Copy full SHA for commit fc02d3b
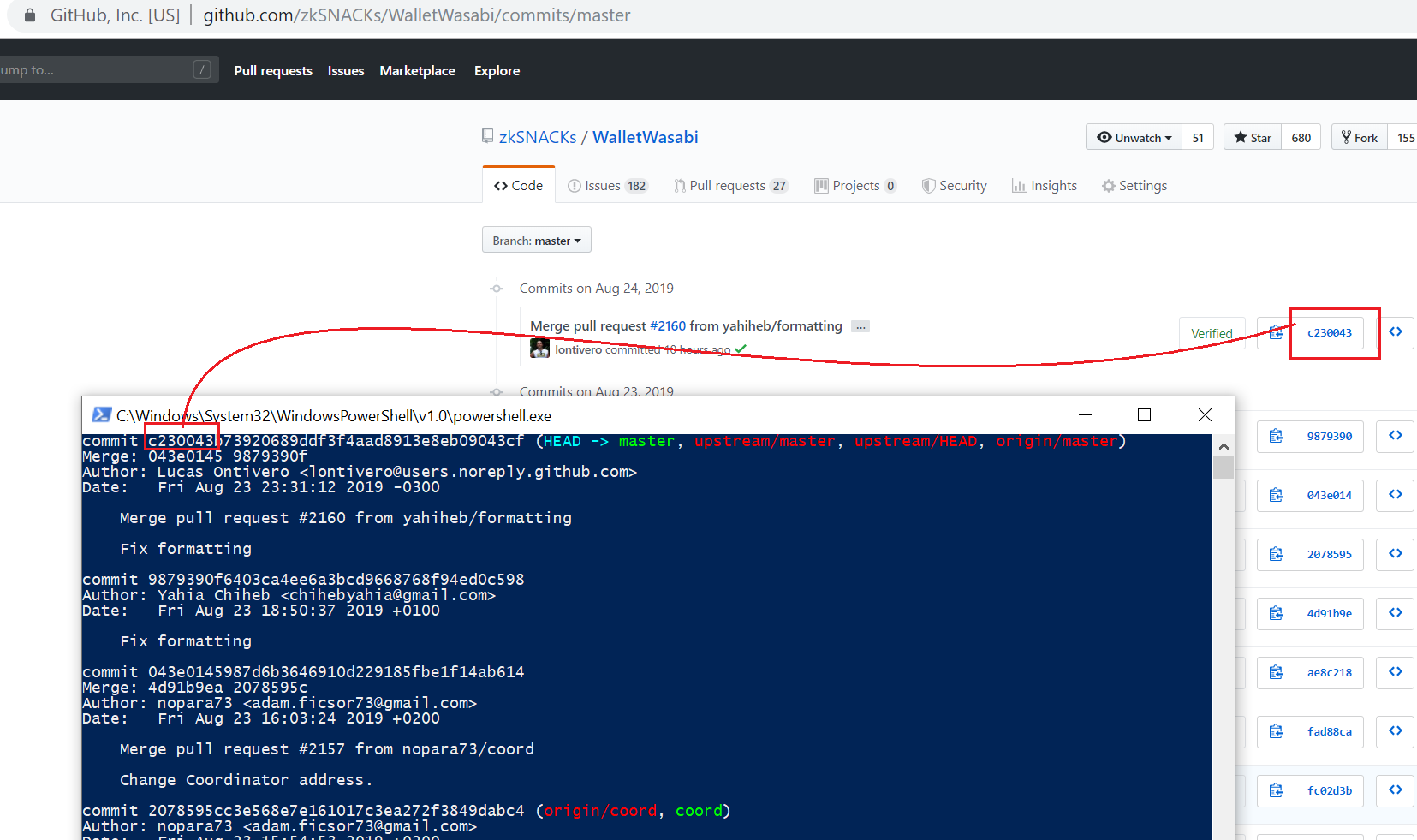The image size is (1417, 840). (x=1276, y=790)
